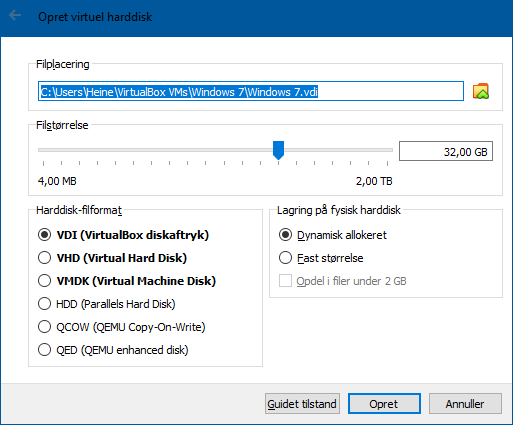Click the 32,00 GB size field
The image size is (513, 425).
pyautogui.click(x=446, y=151)
